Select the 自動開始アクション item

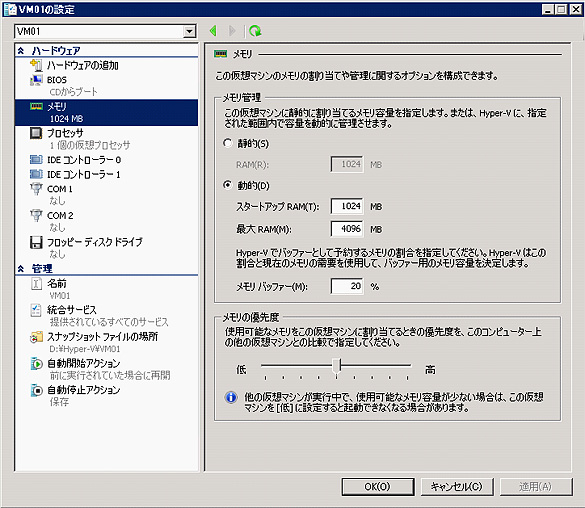tap(84, 363)
